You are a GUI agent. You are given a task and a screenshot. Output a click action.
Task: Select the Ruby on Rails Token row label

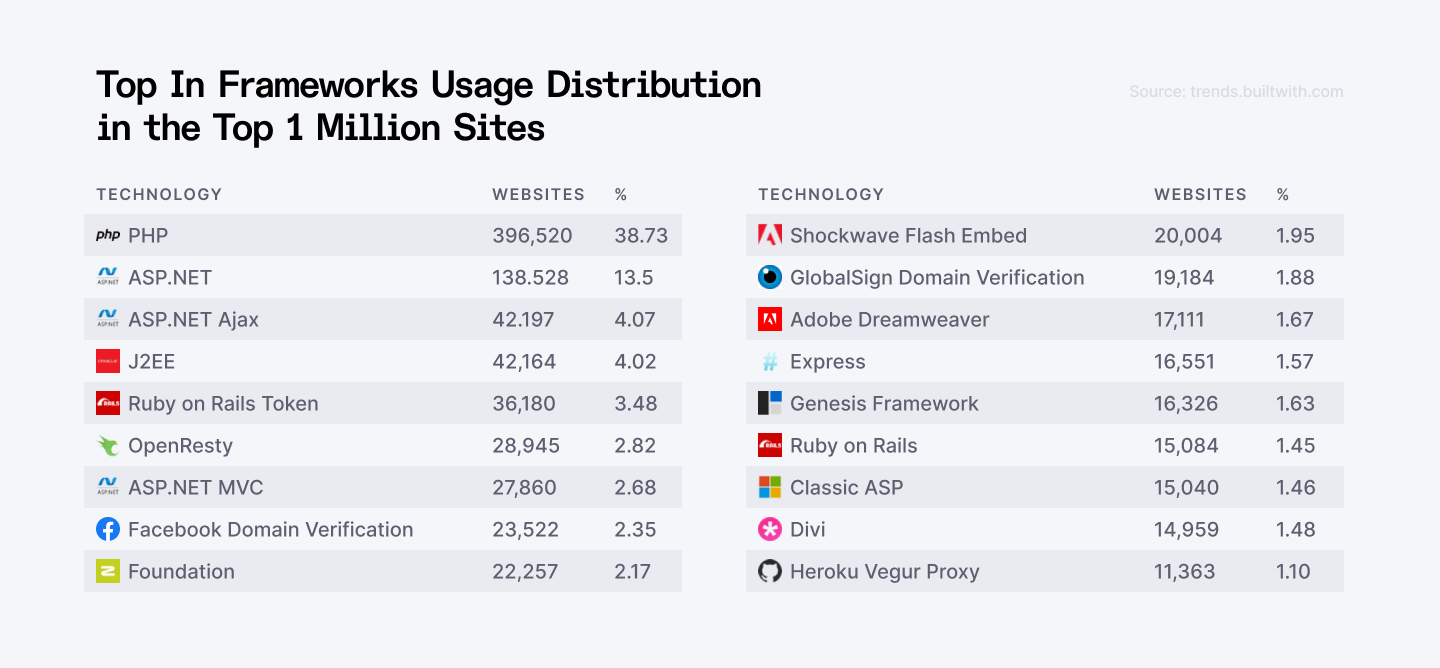(x=223, y=404)
